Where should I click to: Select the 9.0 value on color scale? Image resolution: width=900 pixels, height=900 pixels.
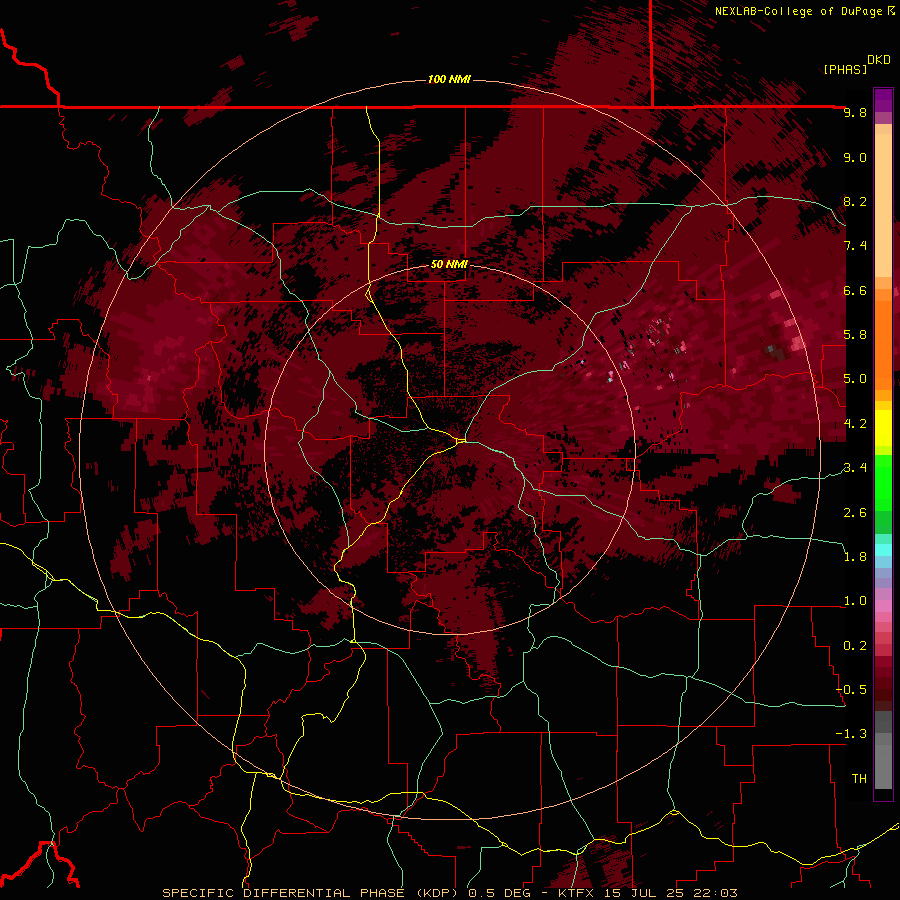click(x=855, y=158)
